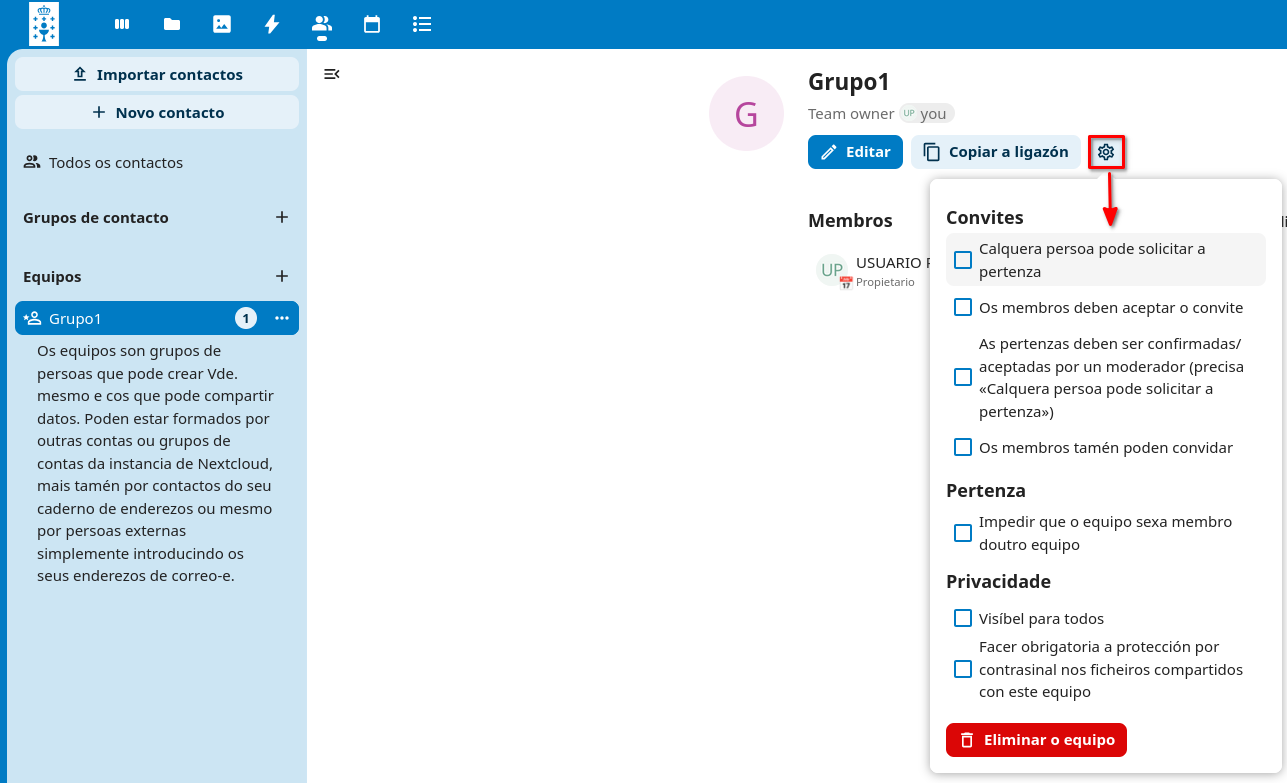Open the Dashboard app from top bar
The width and height of the screenshot is (1287, 783).
[122, 24]
